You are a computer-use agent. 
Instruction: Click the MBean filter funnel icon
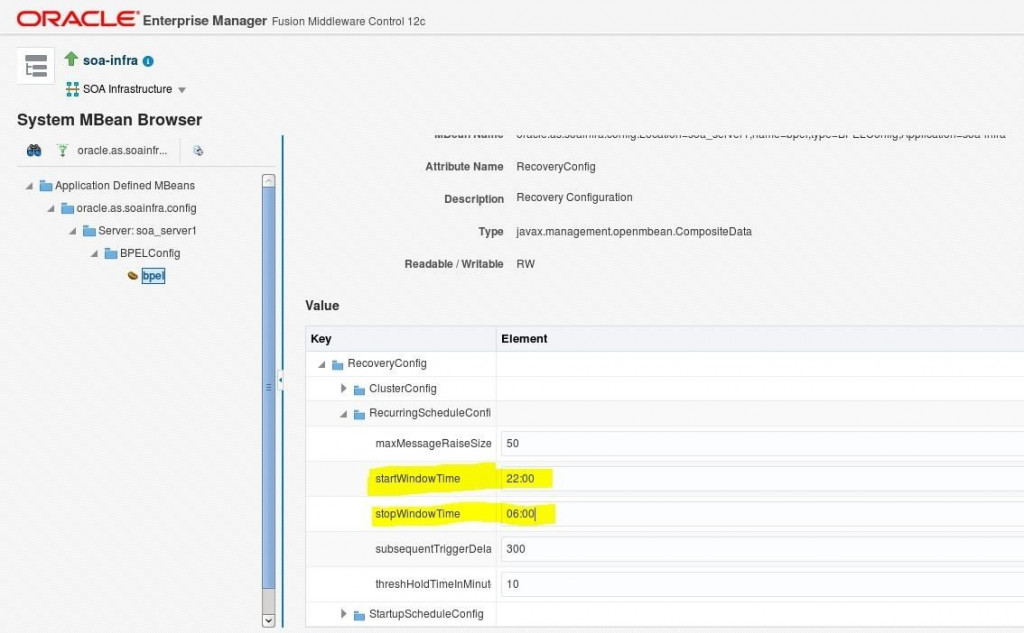click(63, 151)
